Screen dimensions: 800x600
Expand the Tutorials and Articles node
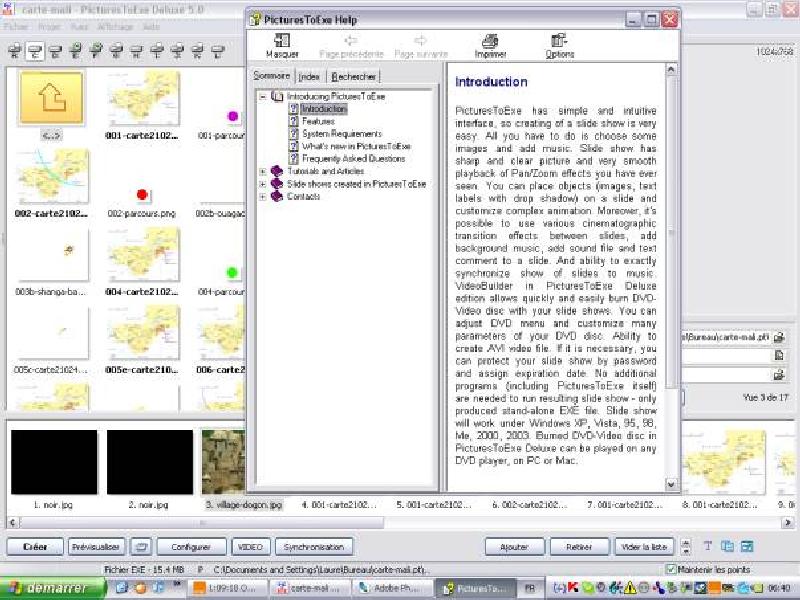coord(263,171)
